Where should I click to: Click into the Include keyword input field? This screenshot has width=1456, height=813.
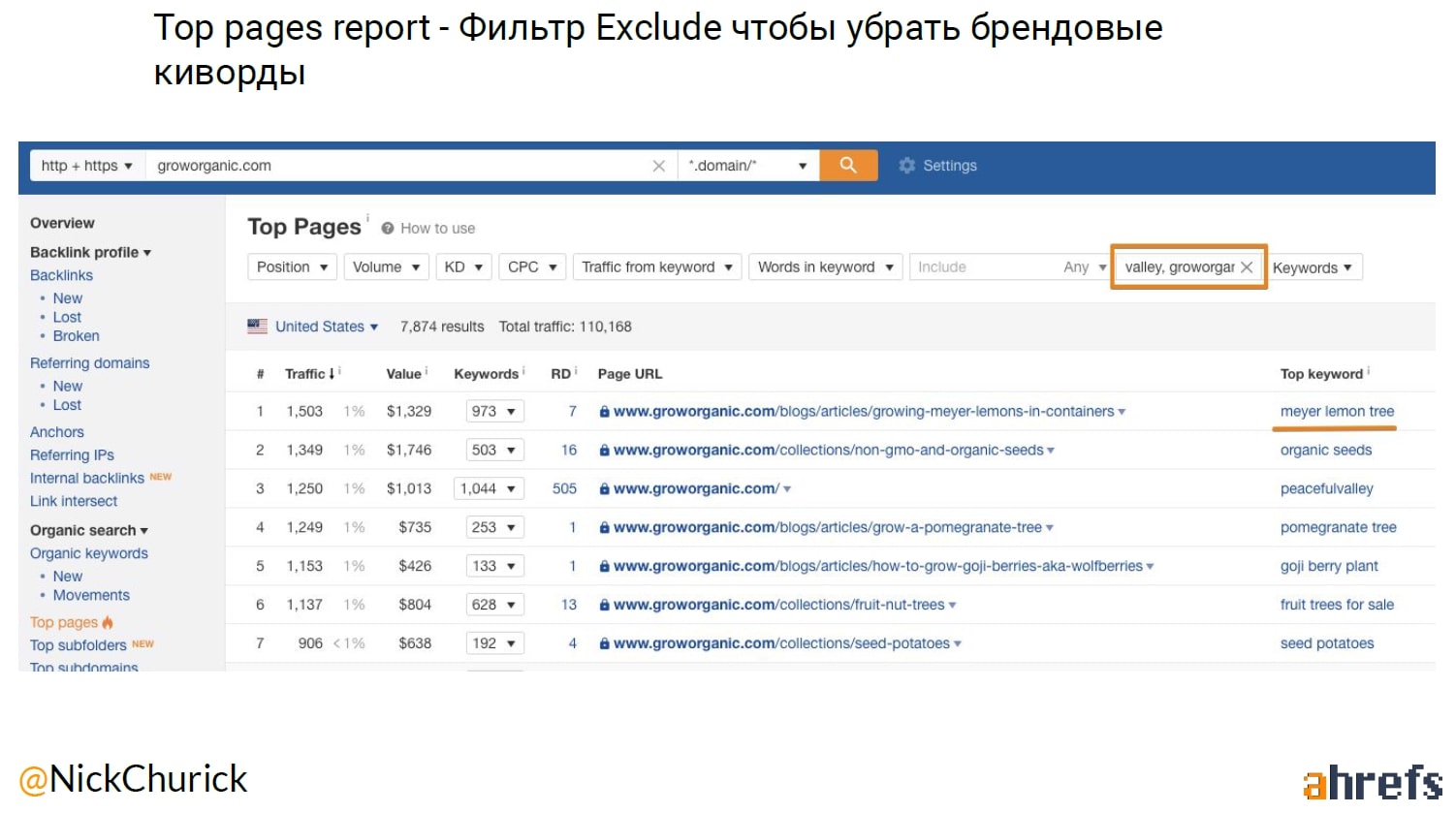(984, 267)
